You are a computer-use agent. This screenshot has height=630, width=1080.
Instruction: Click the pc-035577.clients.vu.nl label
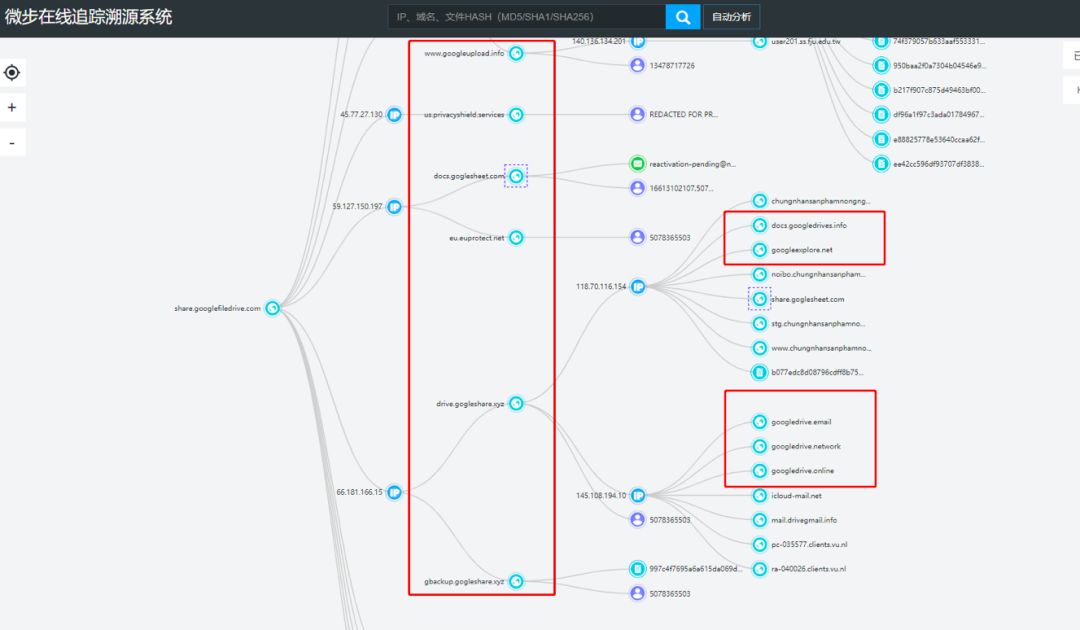pos(809,545)
